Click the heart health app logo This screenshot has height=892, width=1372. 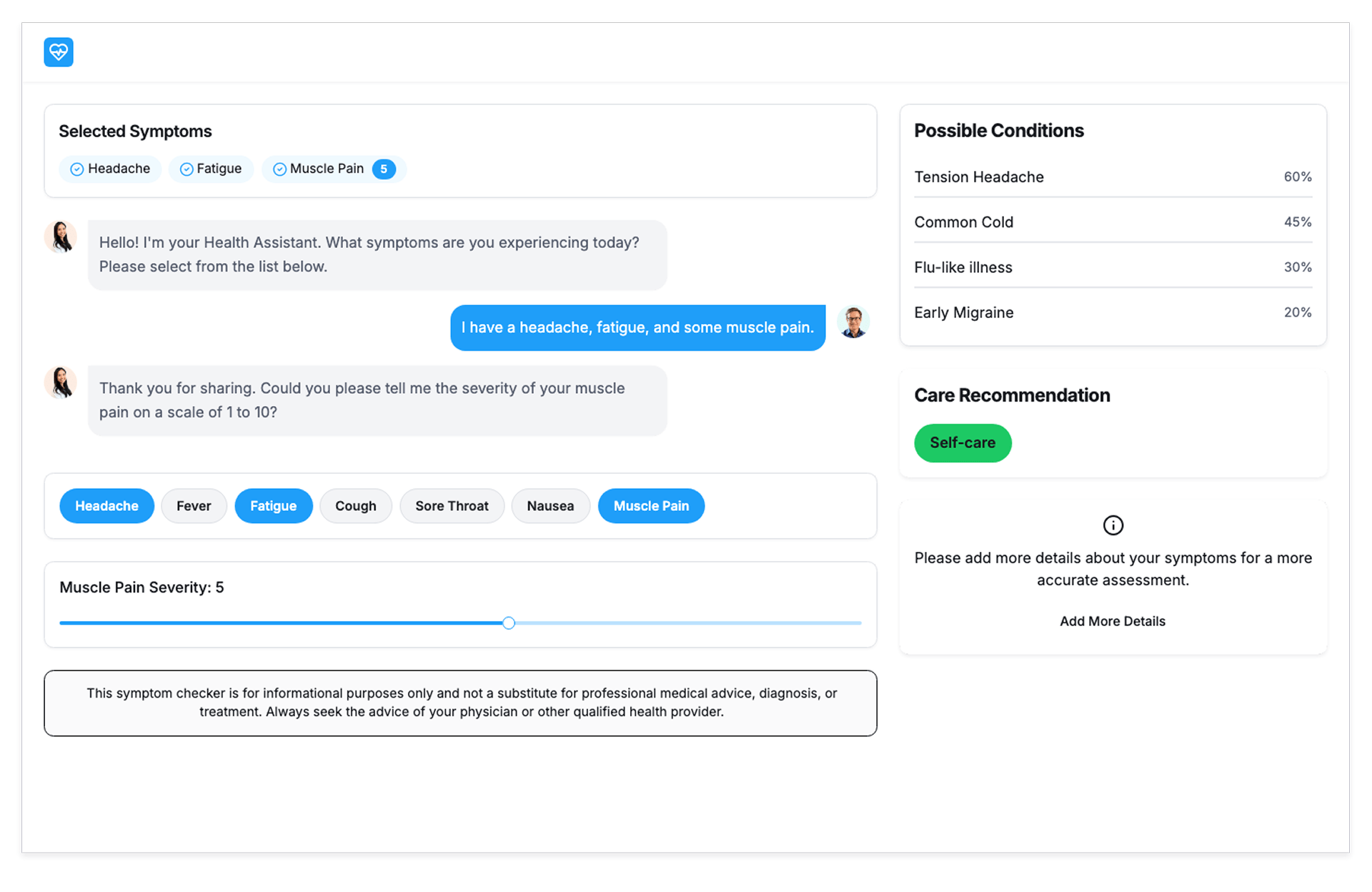(59, 52)
